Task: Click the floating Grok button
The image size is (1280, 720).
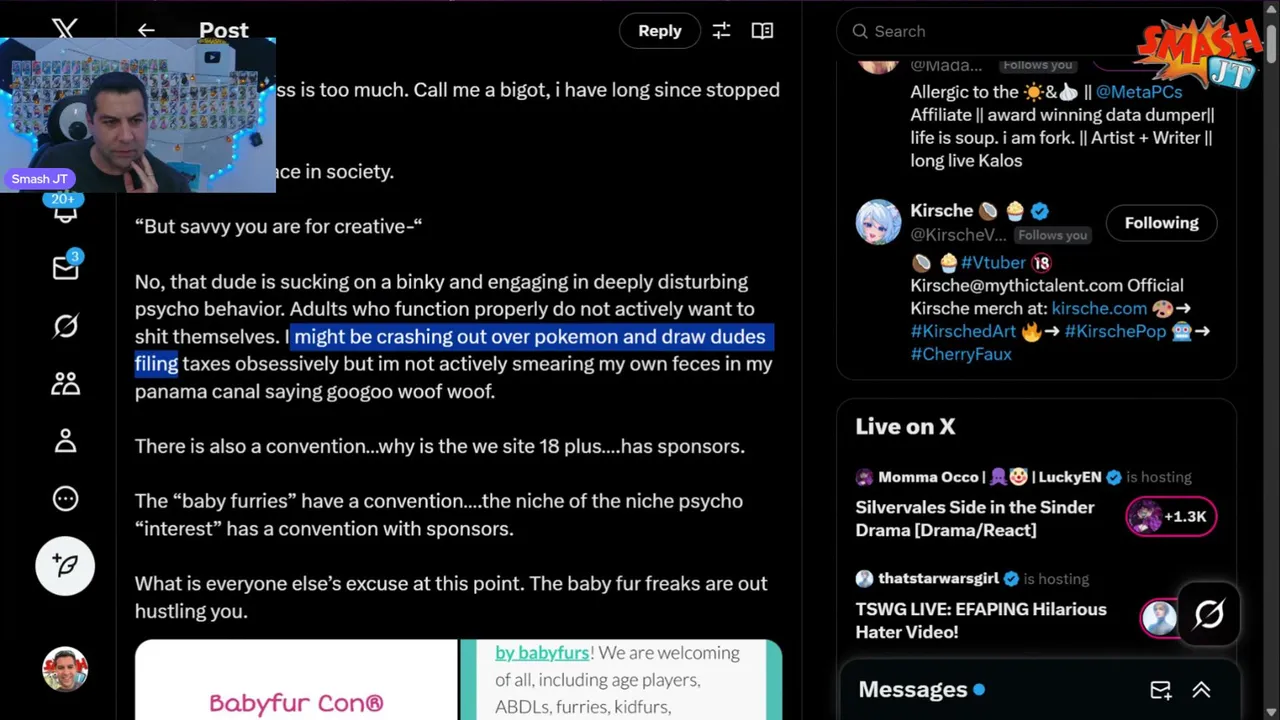Action: coord(1208,614)
